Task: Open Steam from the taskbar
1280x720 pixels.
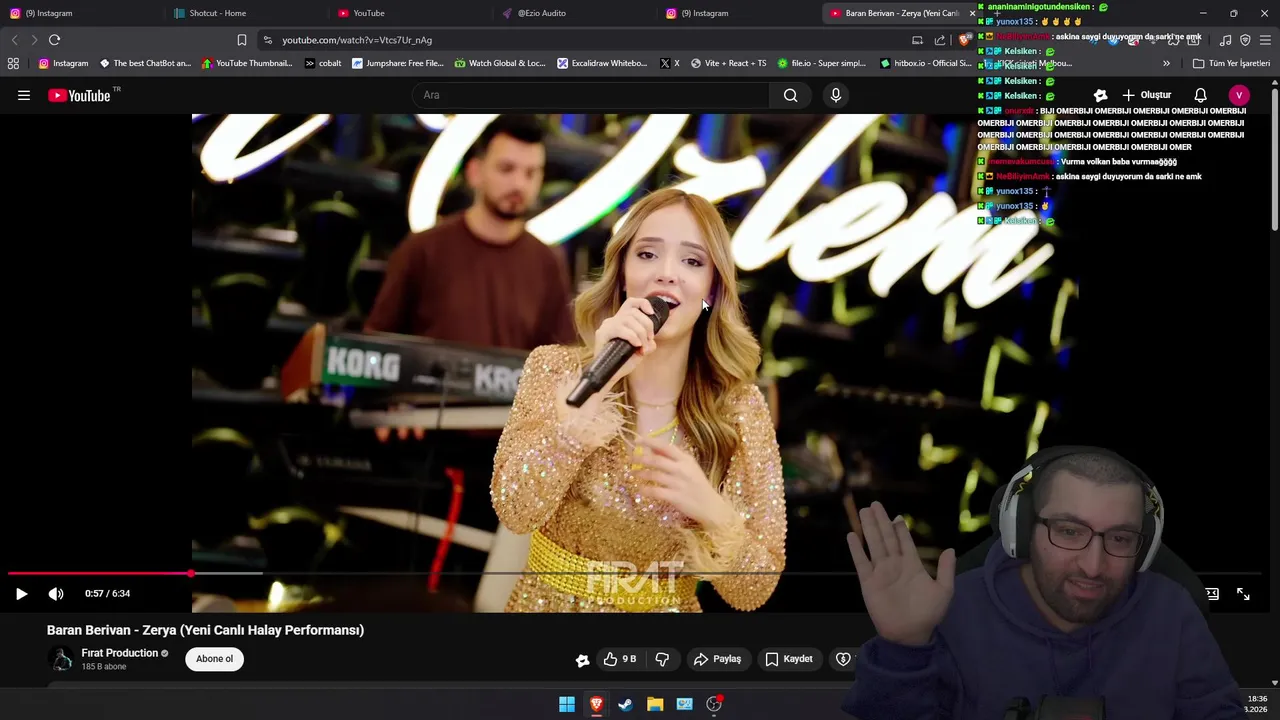Action: click(x=625, y=704)
